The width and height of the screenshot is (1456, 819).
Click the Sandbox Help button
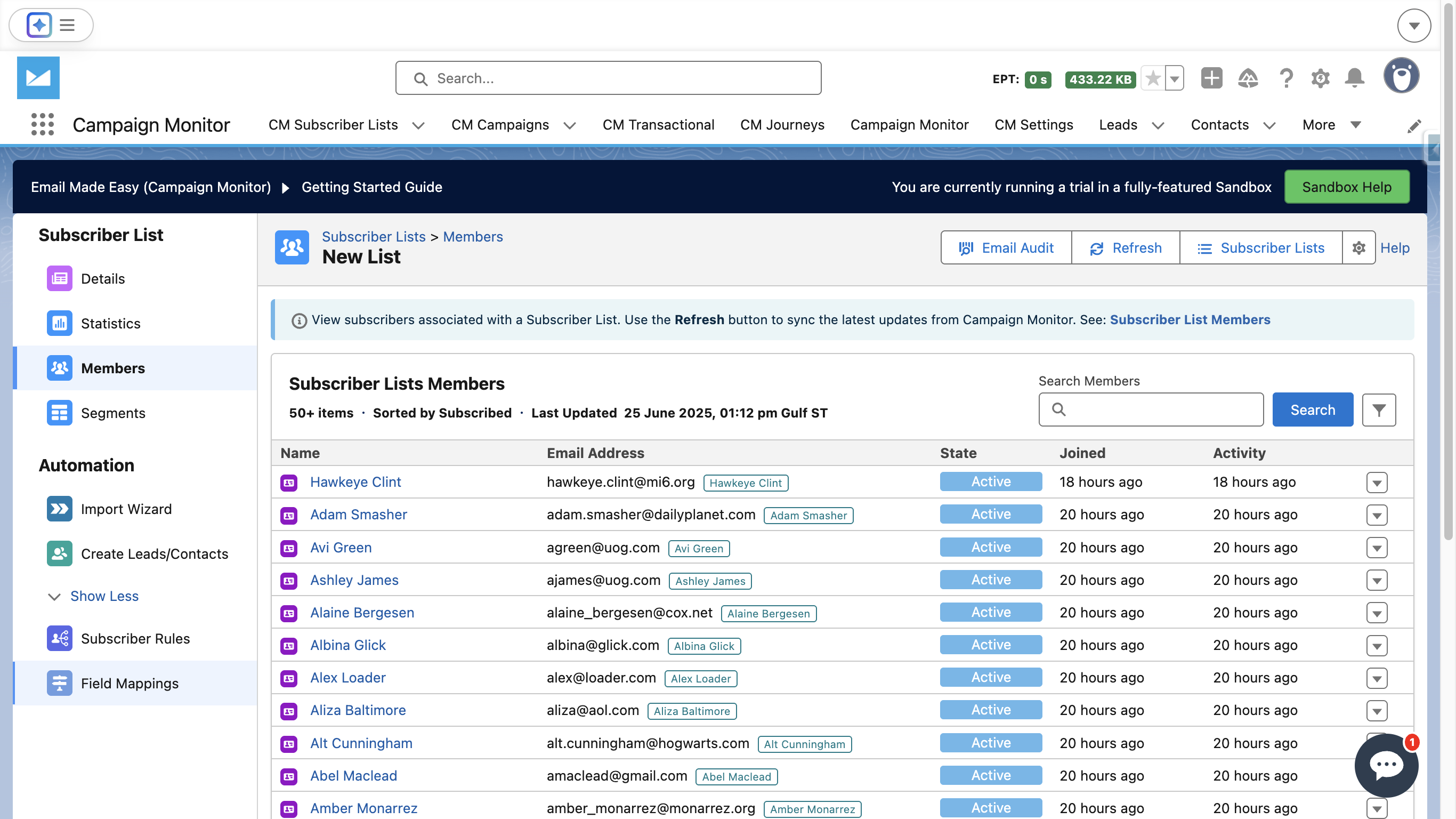(x=1346, y=187)
